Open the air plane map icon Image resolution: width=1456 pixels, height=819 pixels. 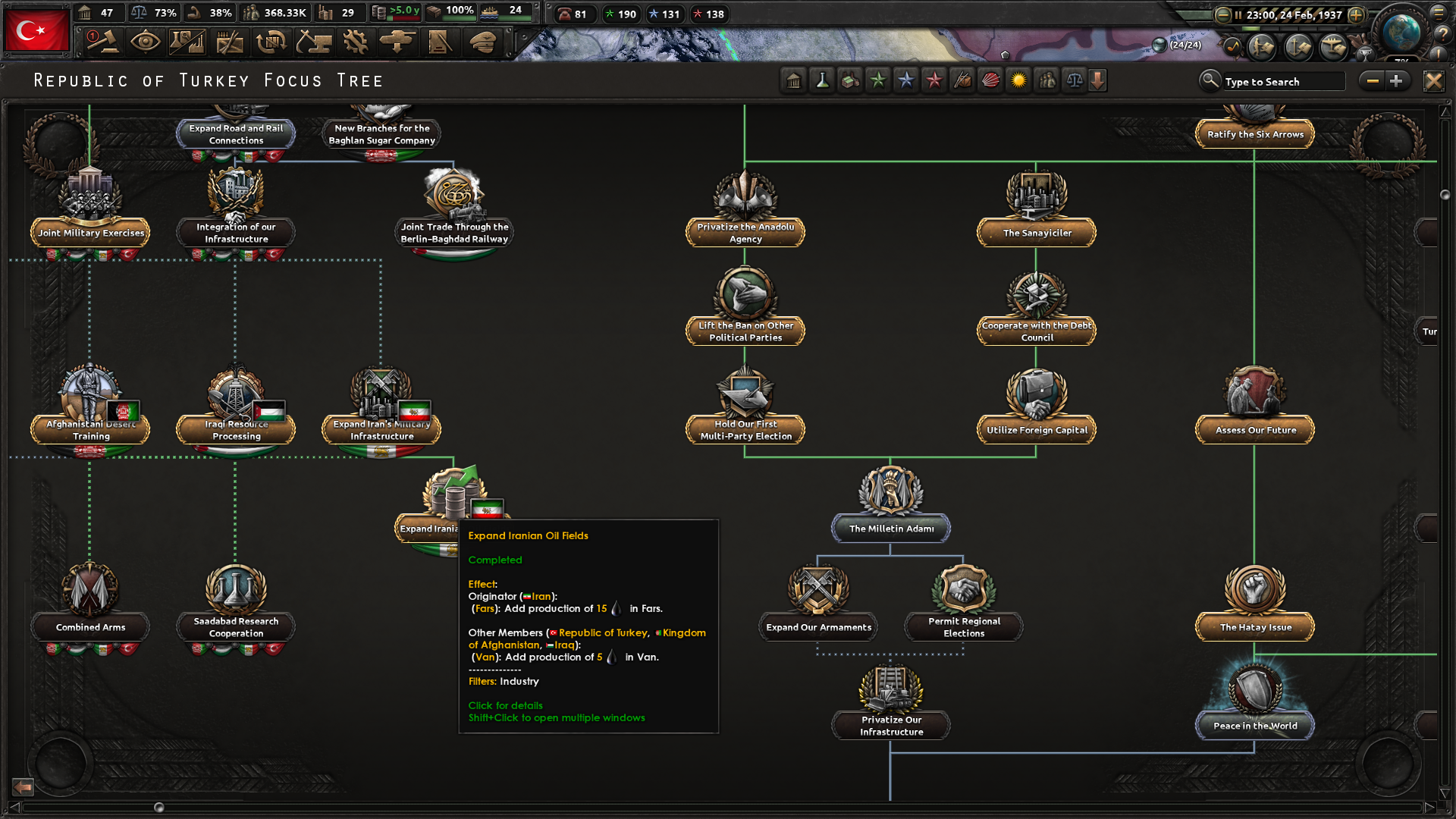tap(1333, 47)
